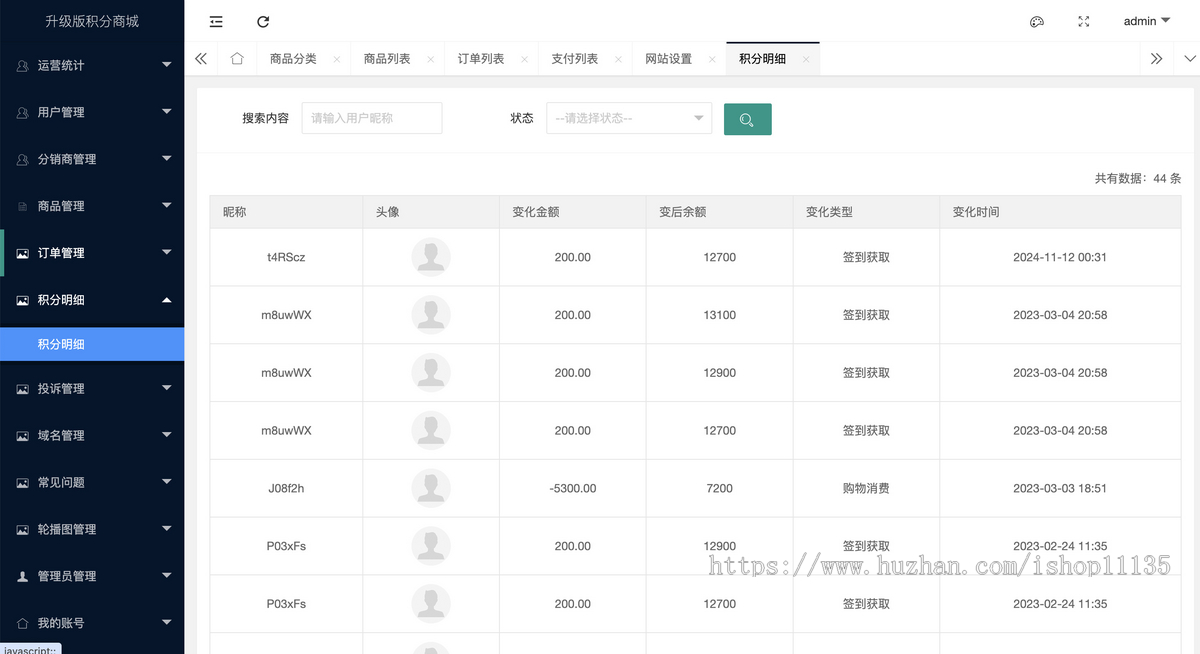Switch to the 商品分类 tab
The width and height of the screenshot is (1200, 654).
293,59
